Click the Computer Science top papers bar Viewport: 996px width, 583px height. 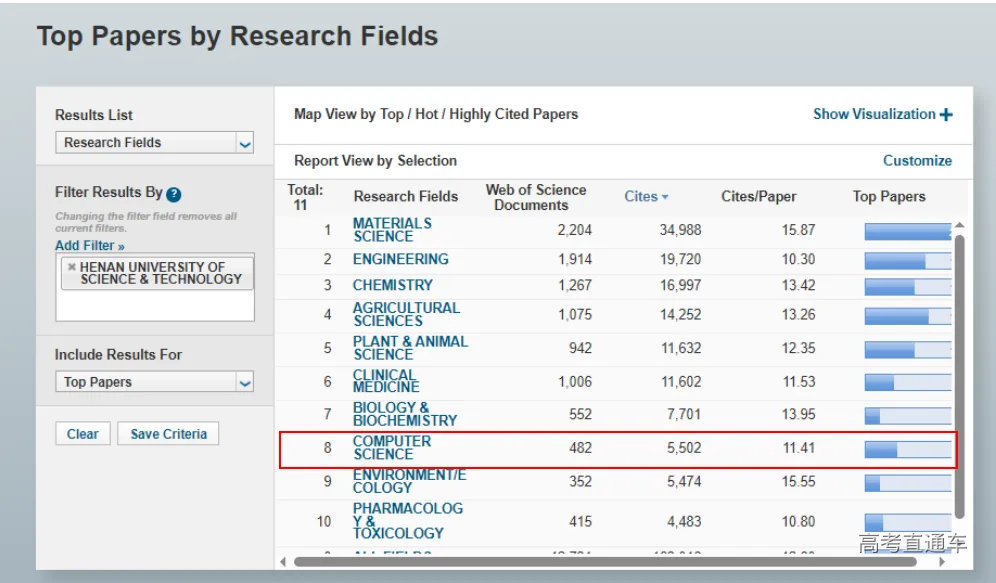tap(907, 449)
